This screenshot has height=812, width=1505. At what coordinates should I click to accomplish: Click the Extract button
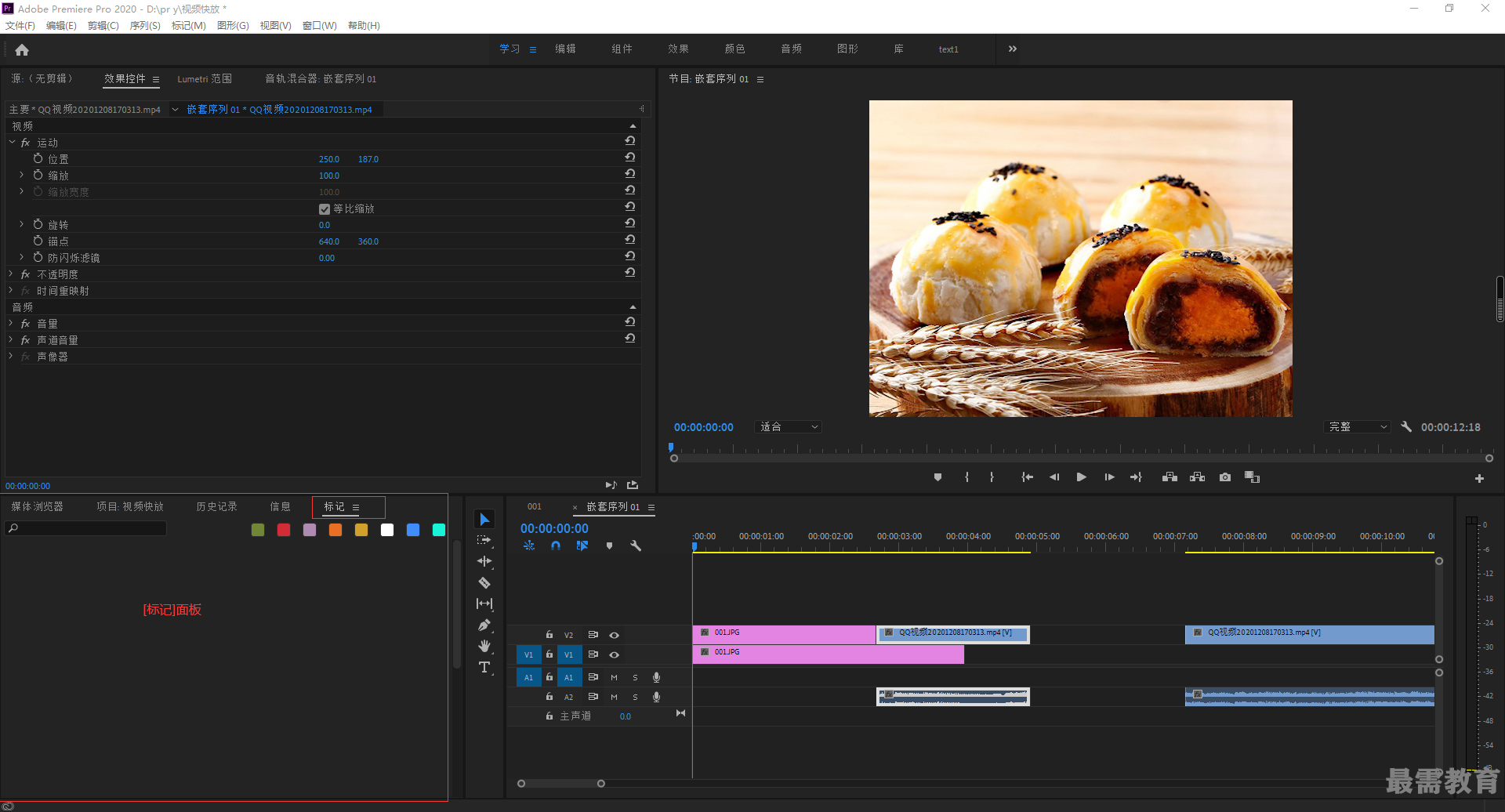1197,477
